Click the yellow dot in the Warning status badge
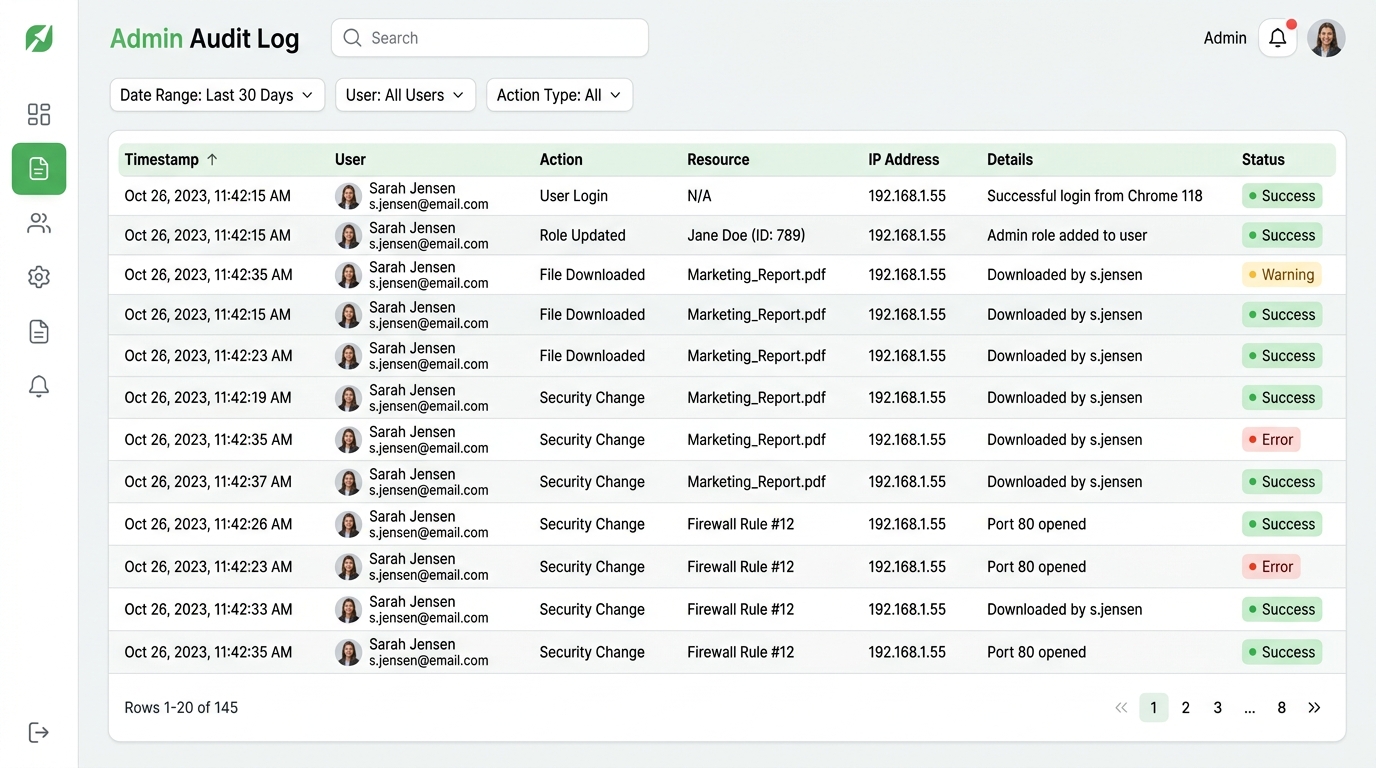The image size is (1376, 768). [x=1252, y=275]
